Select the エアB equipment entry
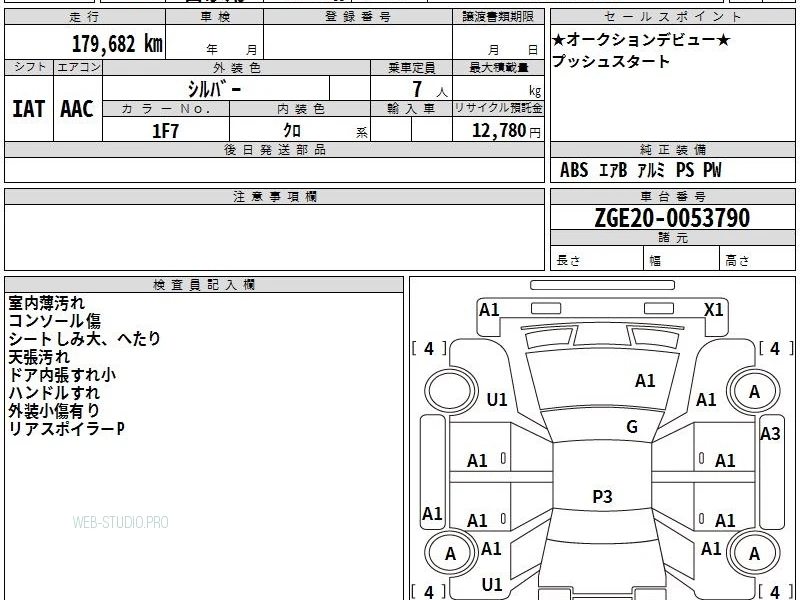The width and height of the screenshot is (800, 600). (x=613, y=170)
